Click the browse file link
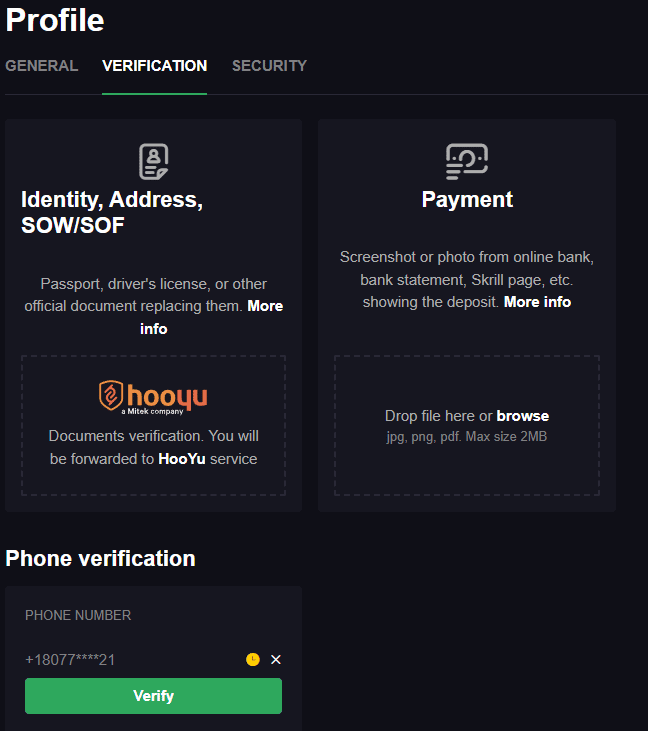 [523, 416]
